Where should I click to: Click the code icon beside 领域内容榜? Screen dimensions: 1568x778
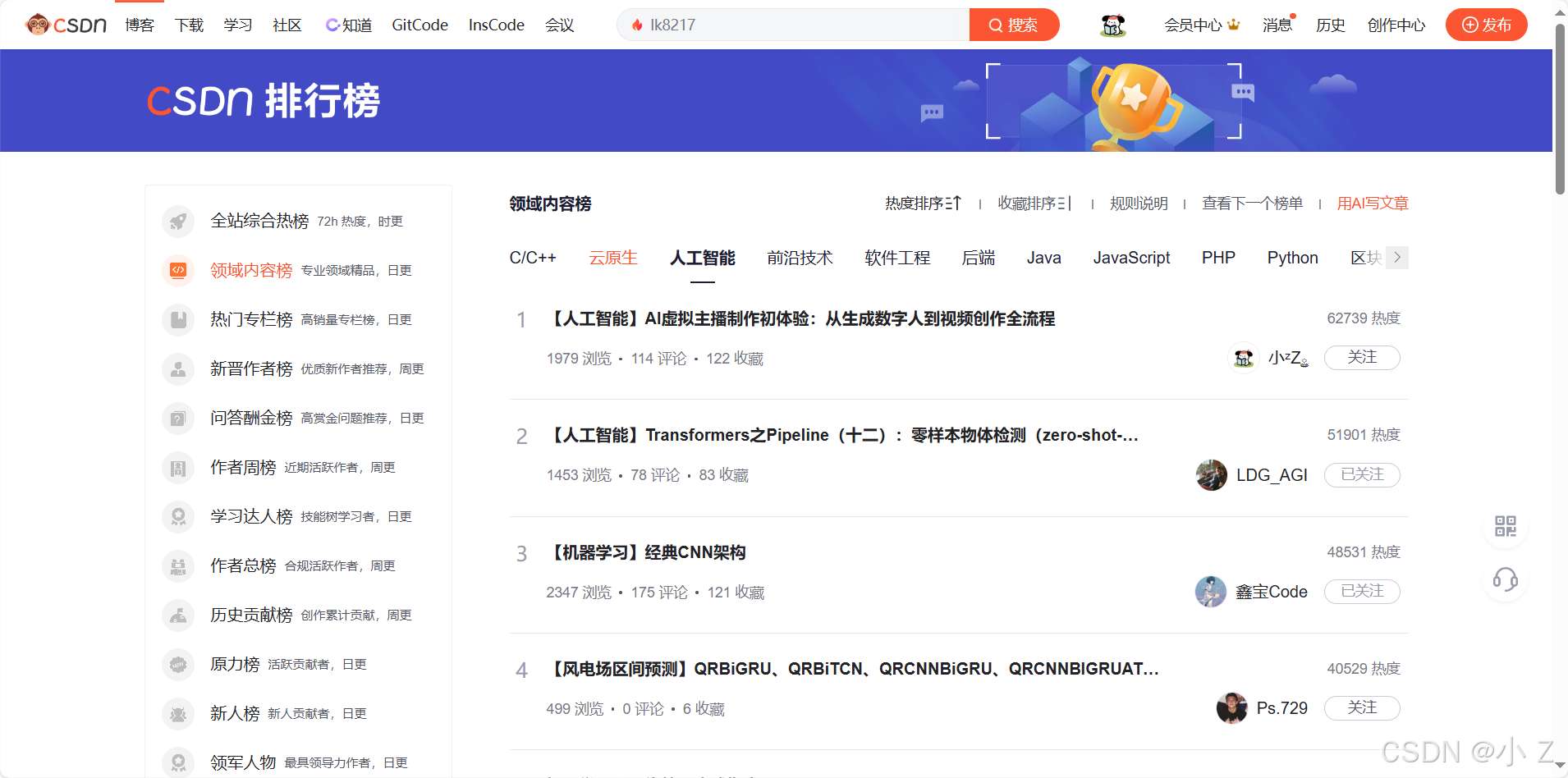point(178,270)
